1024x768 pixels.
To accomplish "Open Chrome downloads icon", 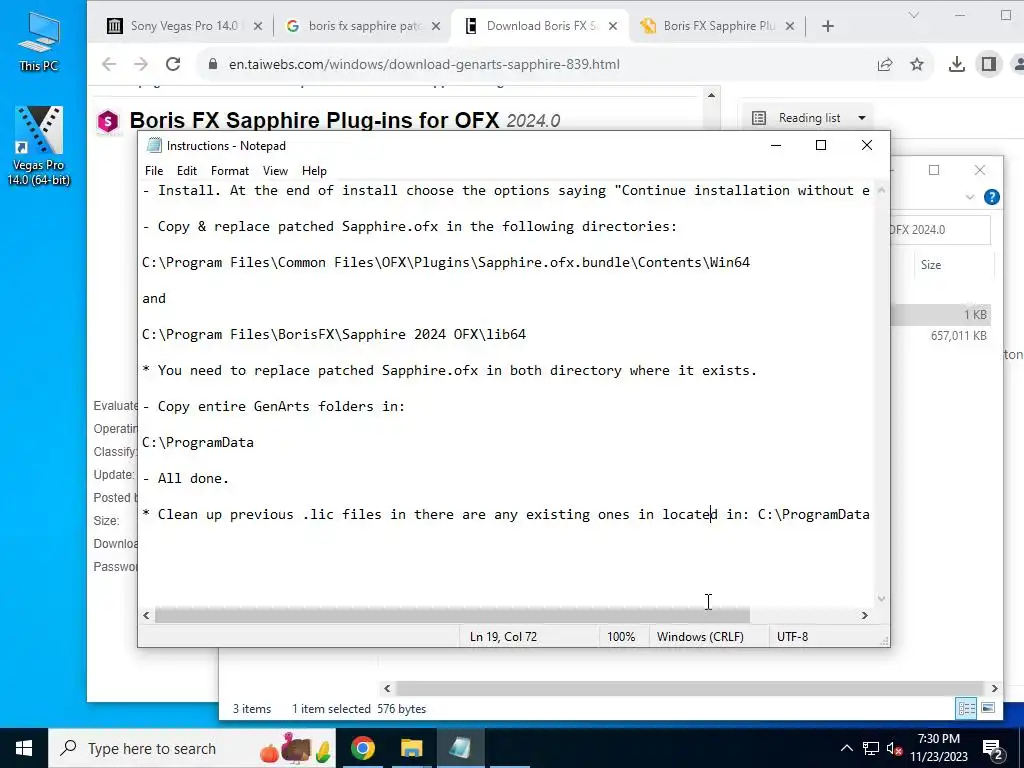I will tap(957, 64).
